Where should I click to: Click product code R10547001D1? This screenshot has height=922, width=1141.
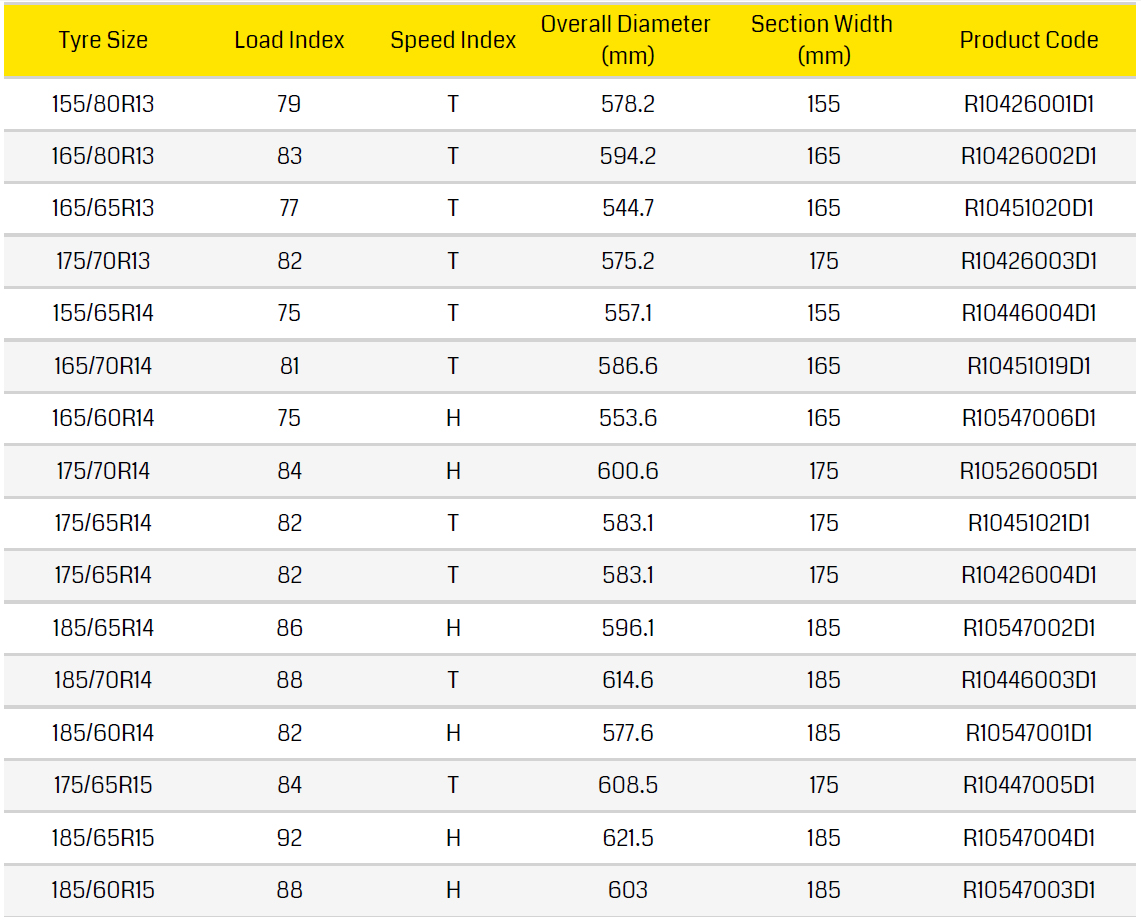click(x=1029, y=733)
